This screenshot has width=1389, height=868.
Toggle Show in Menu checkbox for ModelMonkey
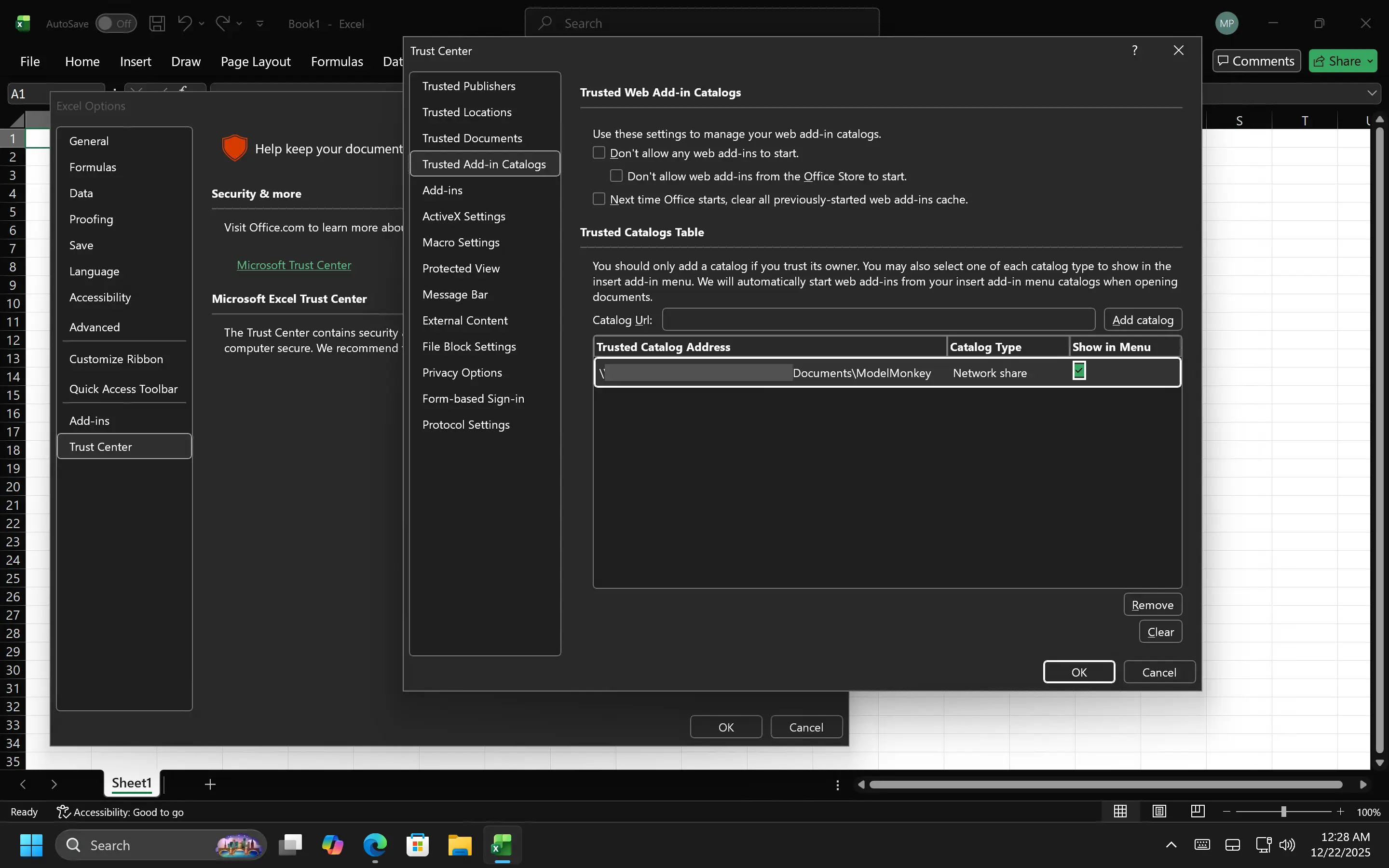click(1078, 371)
